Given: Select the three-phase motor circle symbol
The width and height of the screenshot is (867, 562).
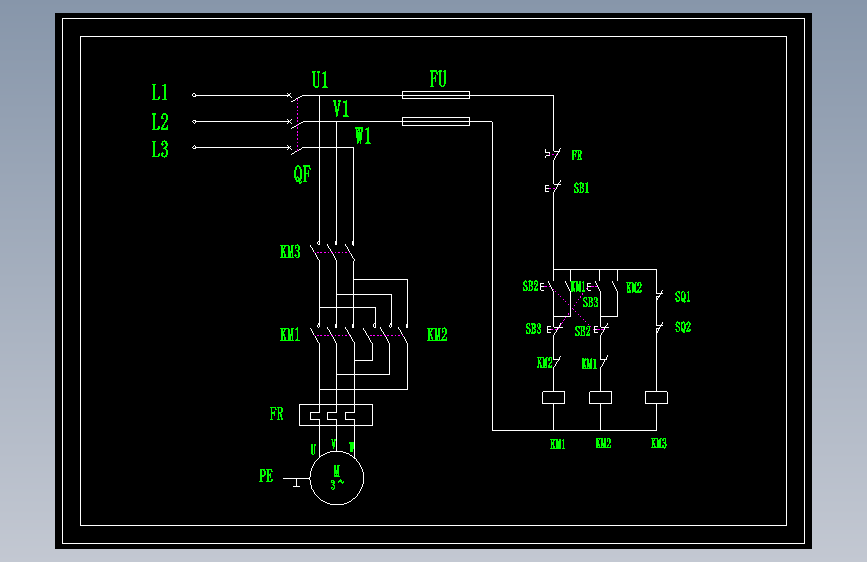Looking at the screenshot, I should coord(337,478).
